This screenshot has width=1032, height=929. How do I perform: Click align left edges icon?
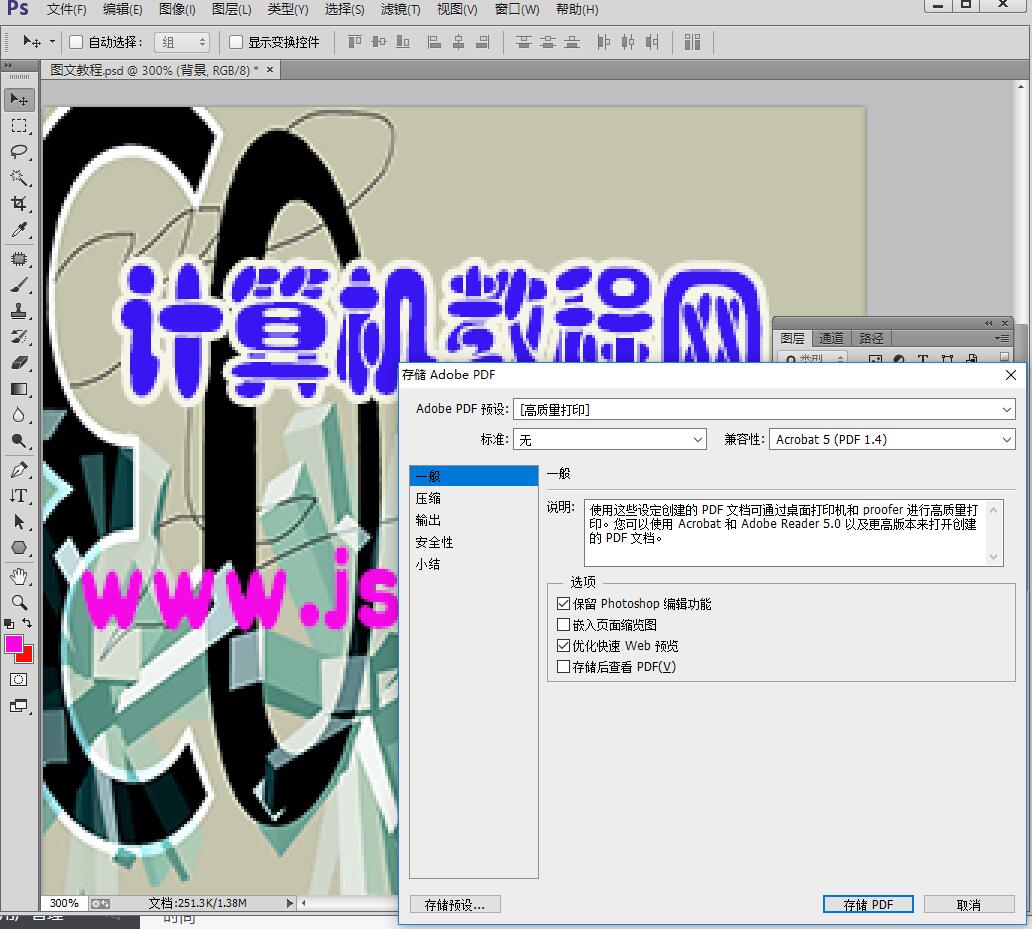tap(434, 42)
